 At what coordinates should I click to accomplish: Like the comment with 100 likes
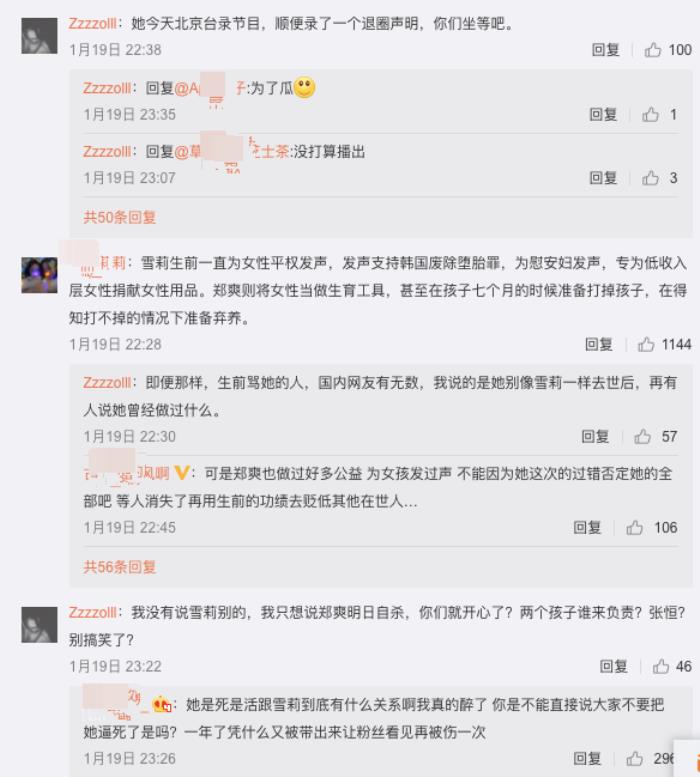click(652, 50)
